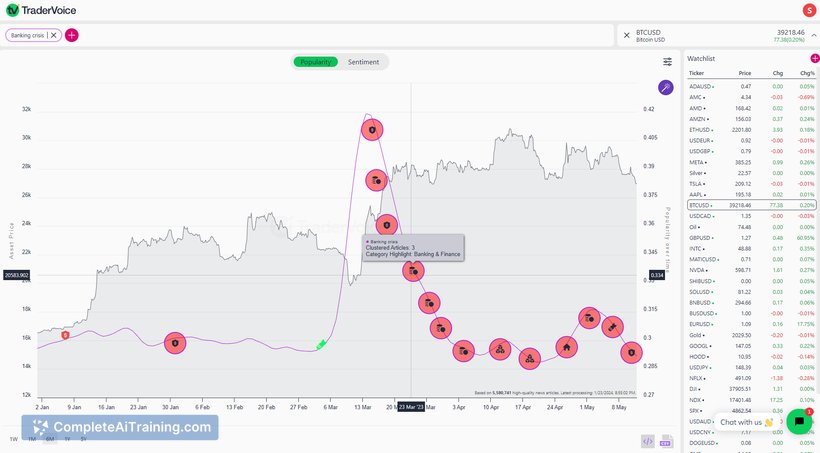The width and height of the screenshot is (820, 453).
Task: Open SOLUSD in the watchlist
Action: [751, 292]
